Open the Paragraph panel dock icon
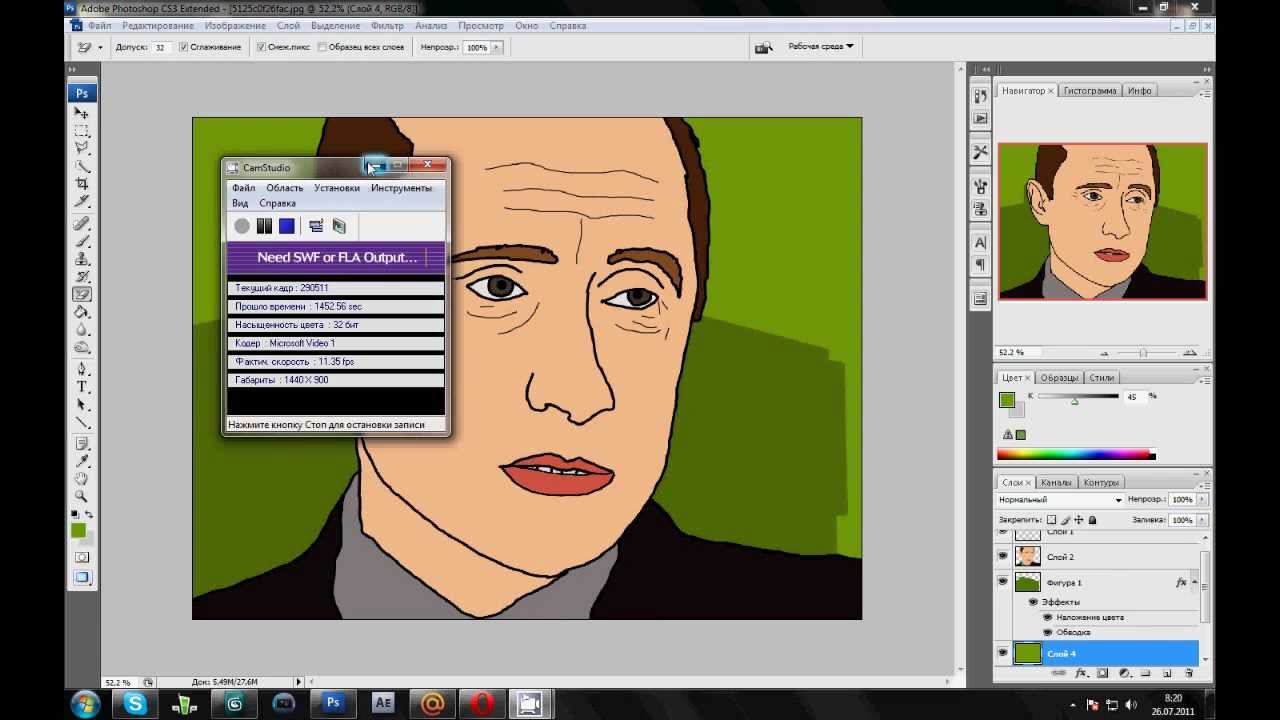The image size is (1280, 720). tap(980, 264)
